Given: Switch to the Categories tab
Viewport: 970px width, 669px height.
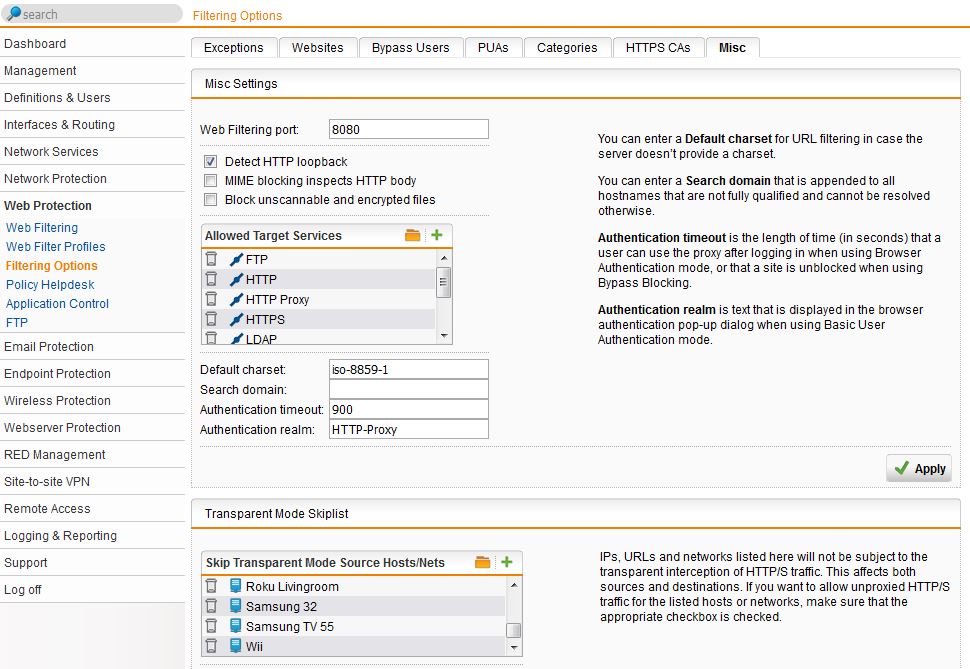Looking at the screenshot, I should tap(567, 48).
